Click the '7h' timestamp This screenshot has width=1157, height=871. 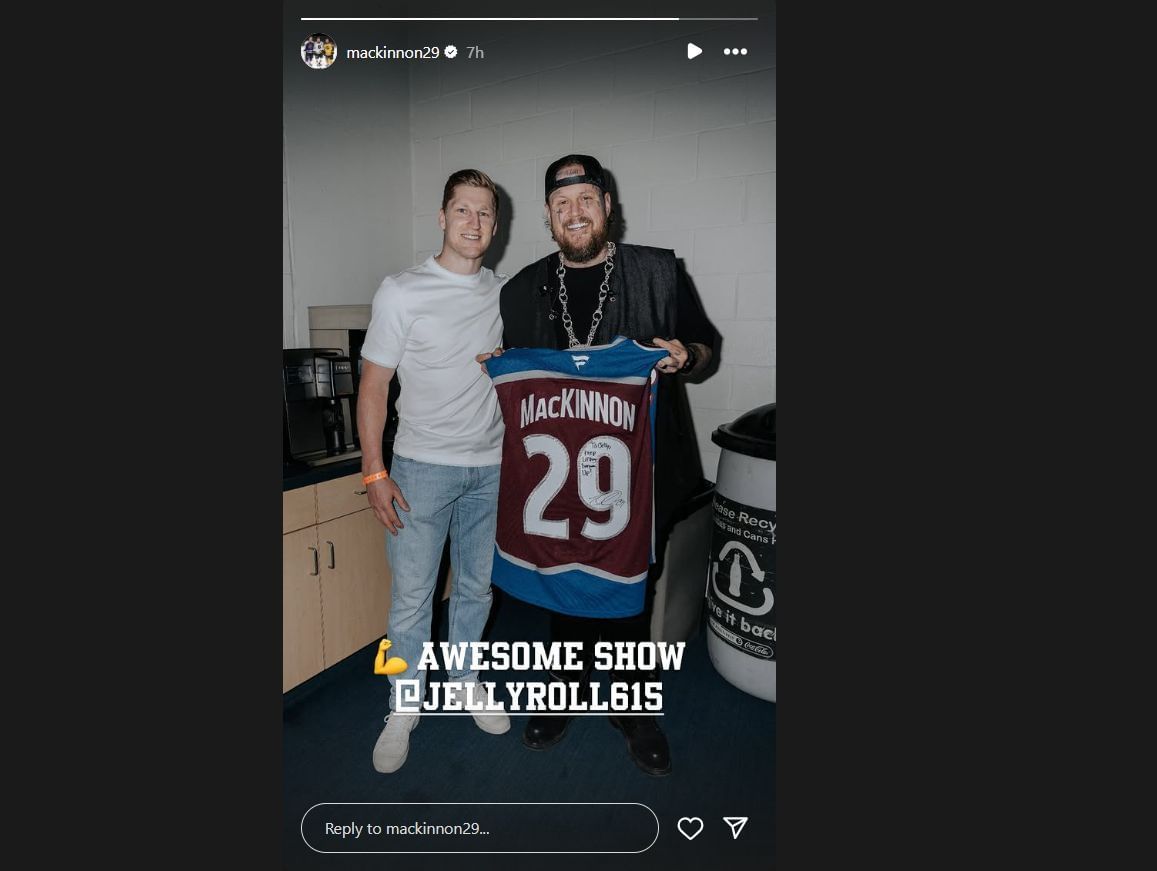pos(474,52)
